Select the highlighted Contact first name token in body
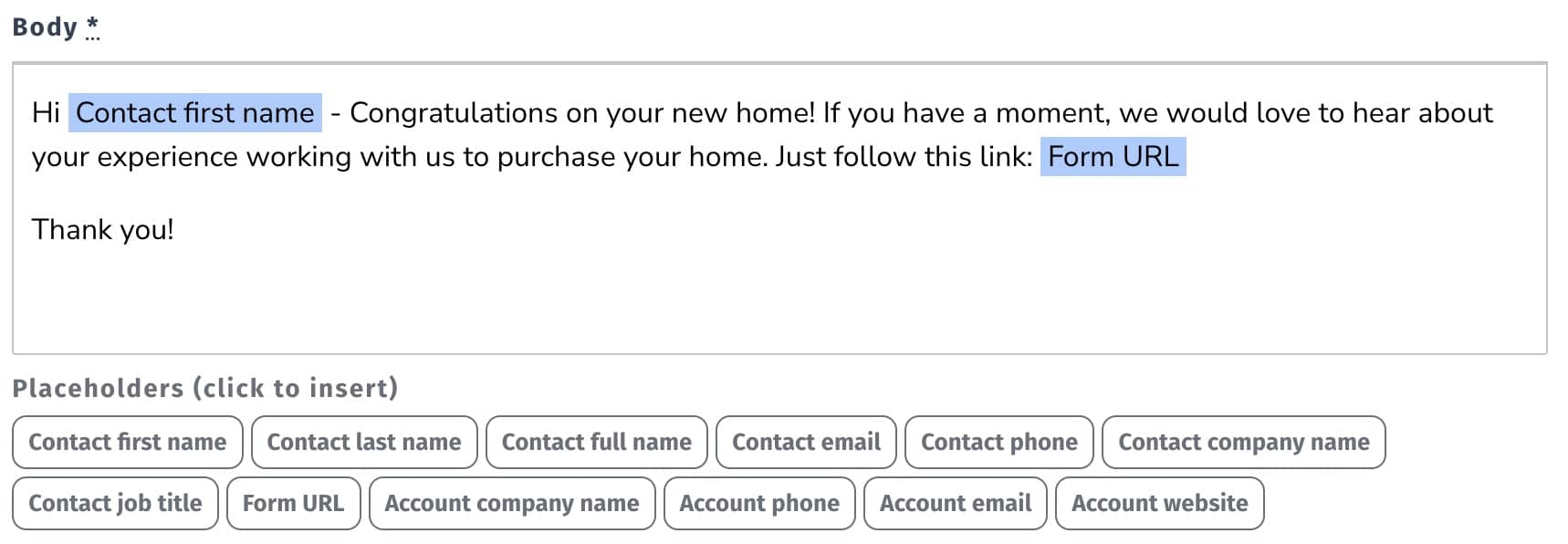The image size is (1568, 544). click(x=194, y=113)
